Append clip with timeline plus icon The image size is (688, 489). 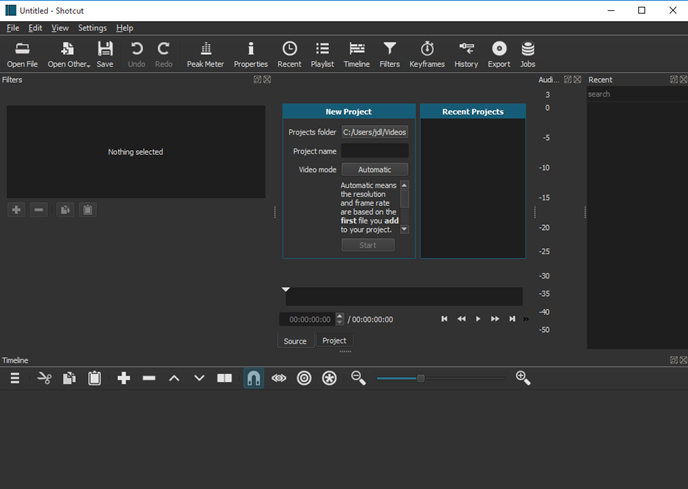pos(124,378)
